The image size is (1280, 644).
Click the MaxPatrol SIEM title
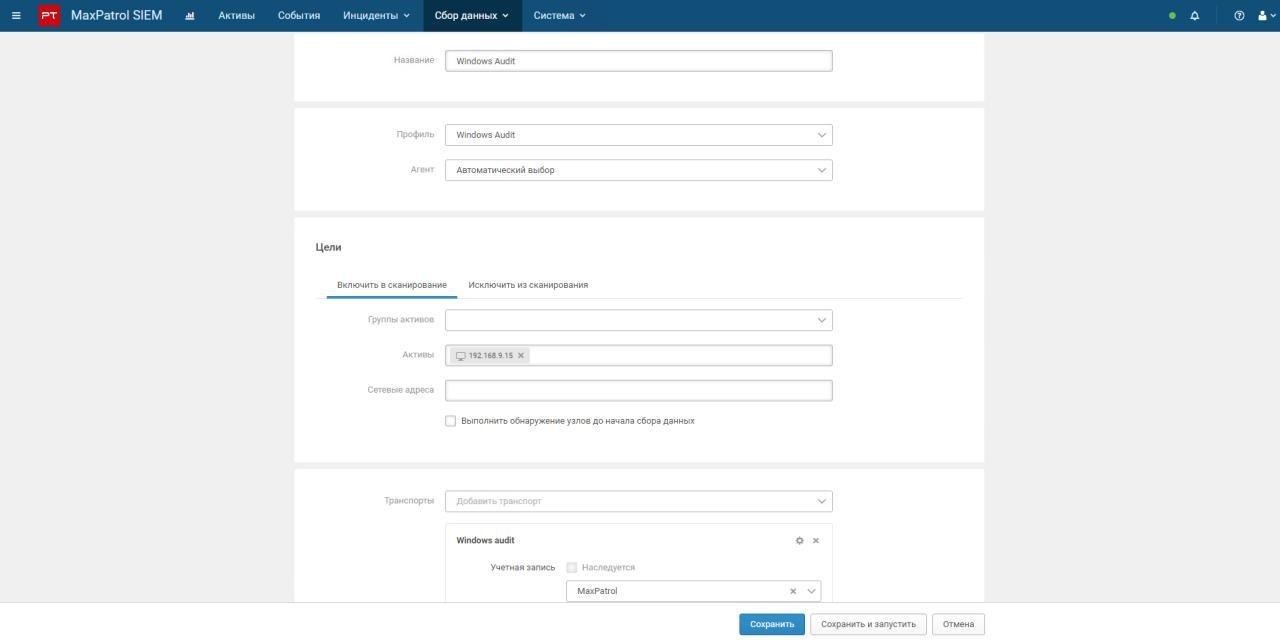(116, 16)
